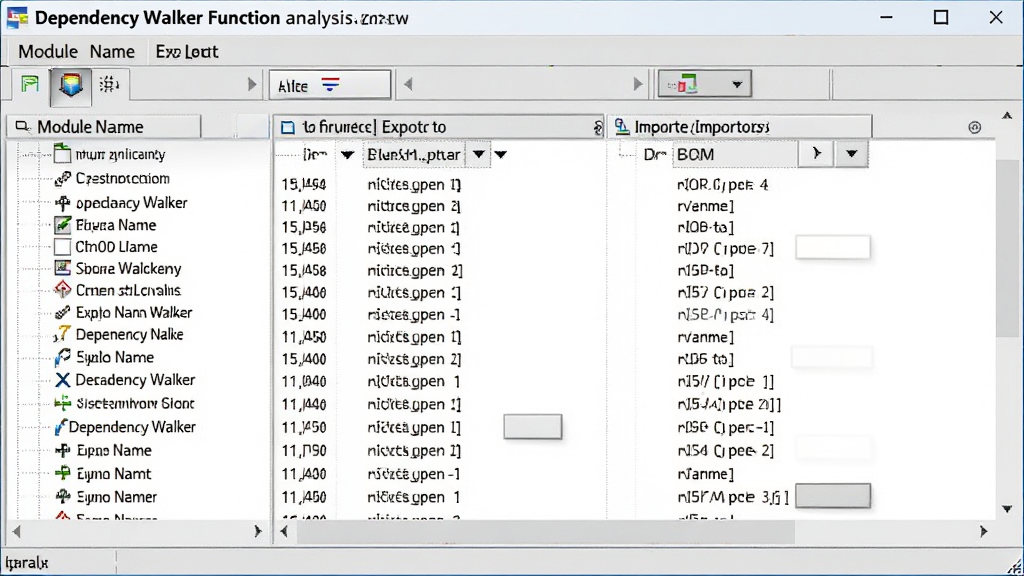Click the left arrow in the toolbar
The width and height of the screenshot is (1024, 576).
(408, 84)
